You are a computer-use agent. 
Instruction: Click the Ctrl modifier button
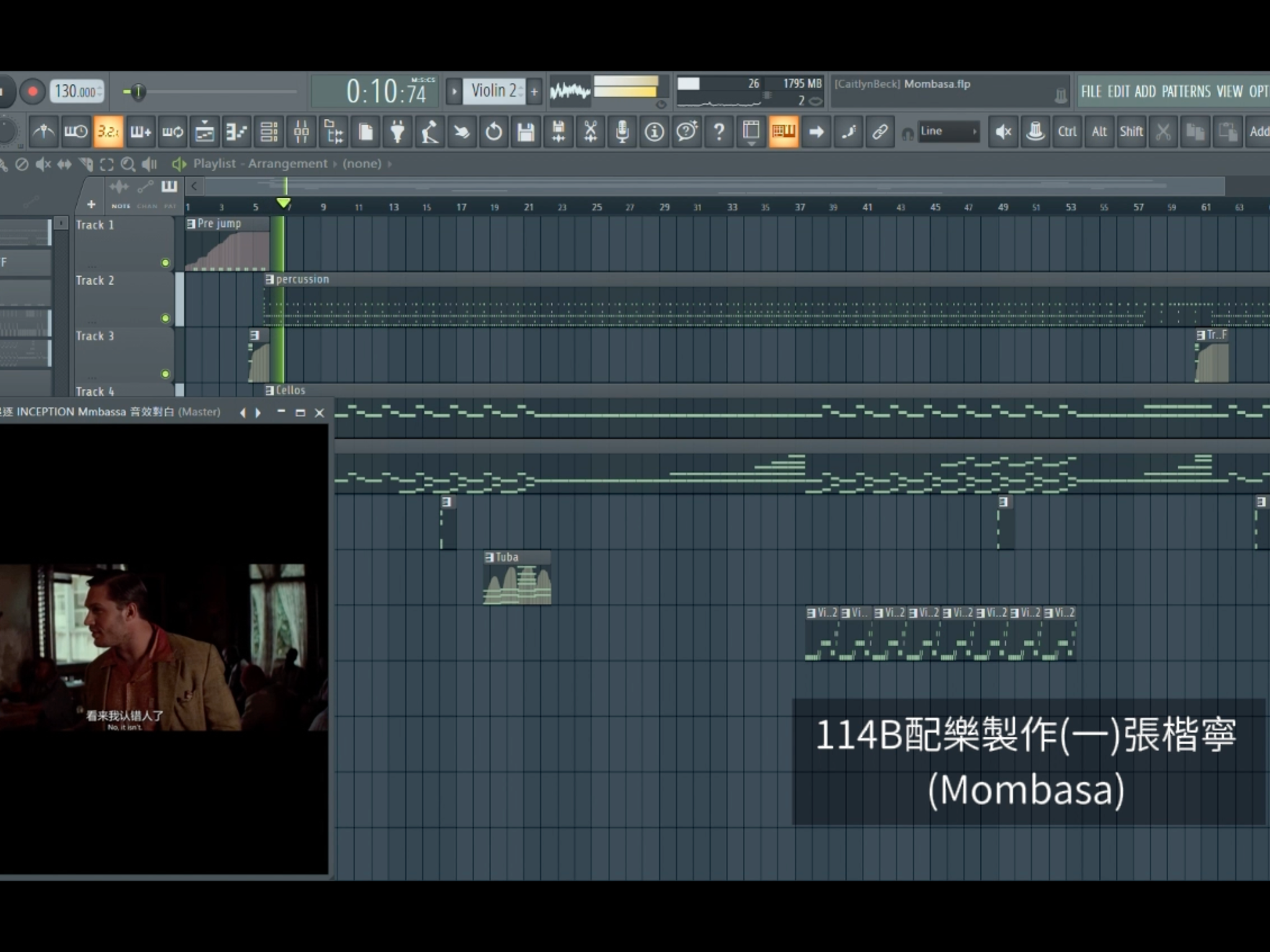(1067, 131)
